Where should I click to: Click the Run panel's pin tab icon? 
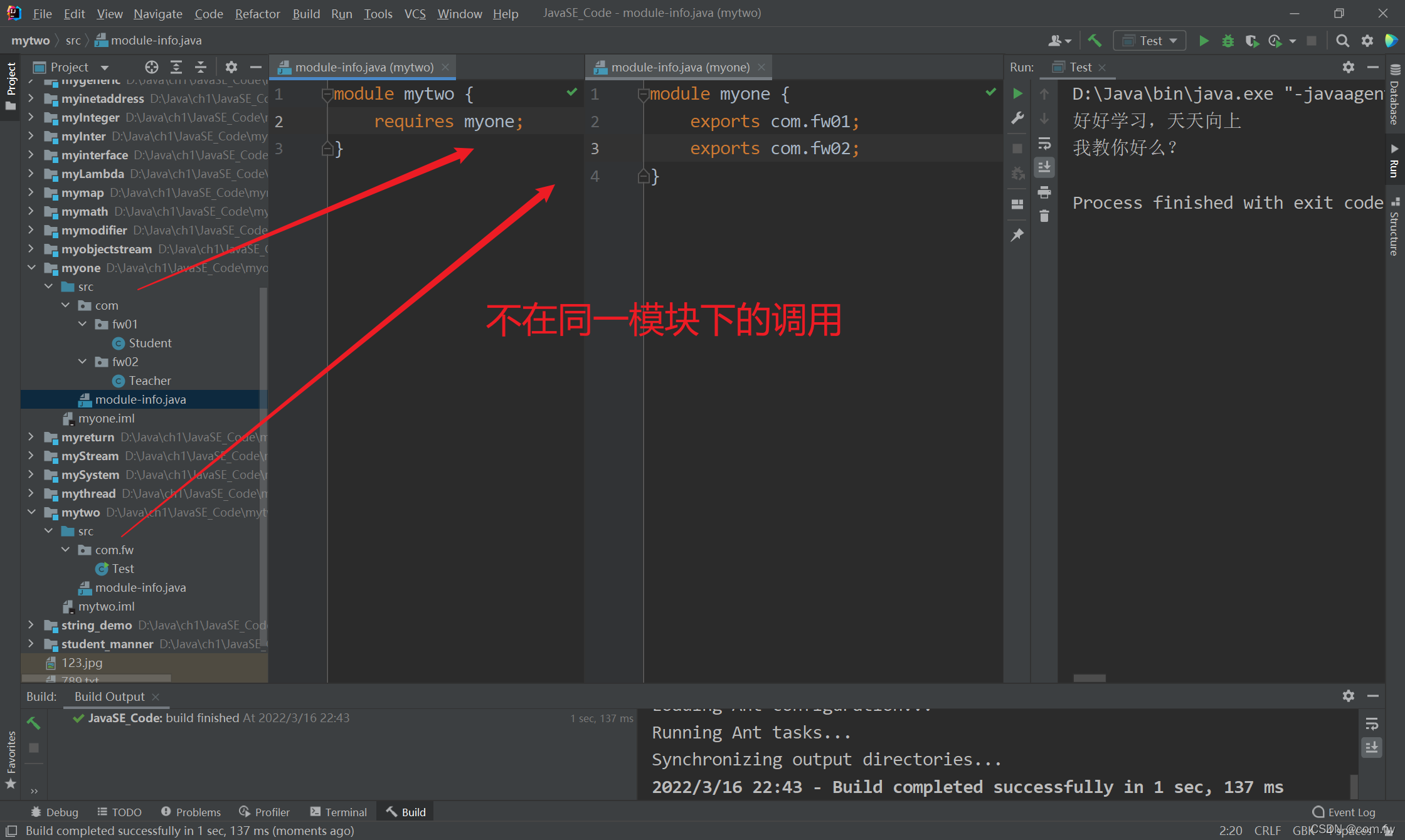(1017, 235)
